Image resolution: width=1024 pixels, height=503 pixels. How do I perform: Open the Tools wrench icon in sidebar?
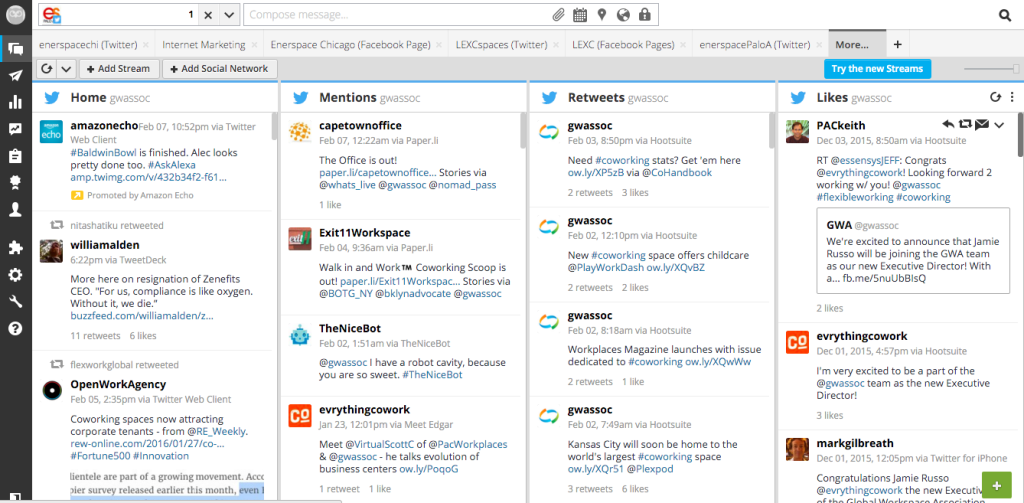pos(16,301)
